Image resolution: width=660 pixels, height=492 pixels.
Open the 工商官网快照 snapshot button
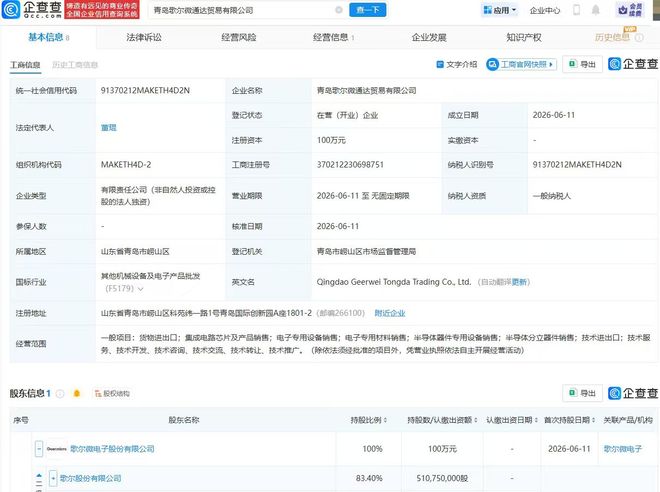click(521, 64)
